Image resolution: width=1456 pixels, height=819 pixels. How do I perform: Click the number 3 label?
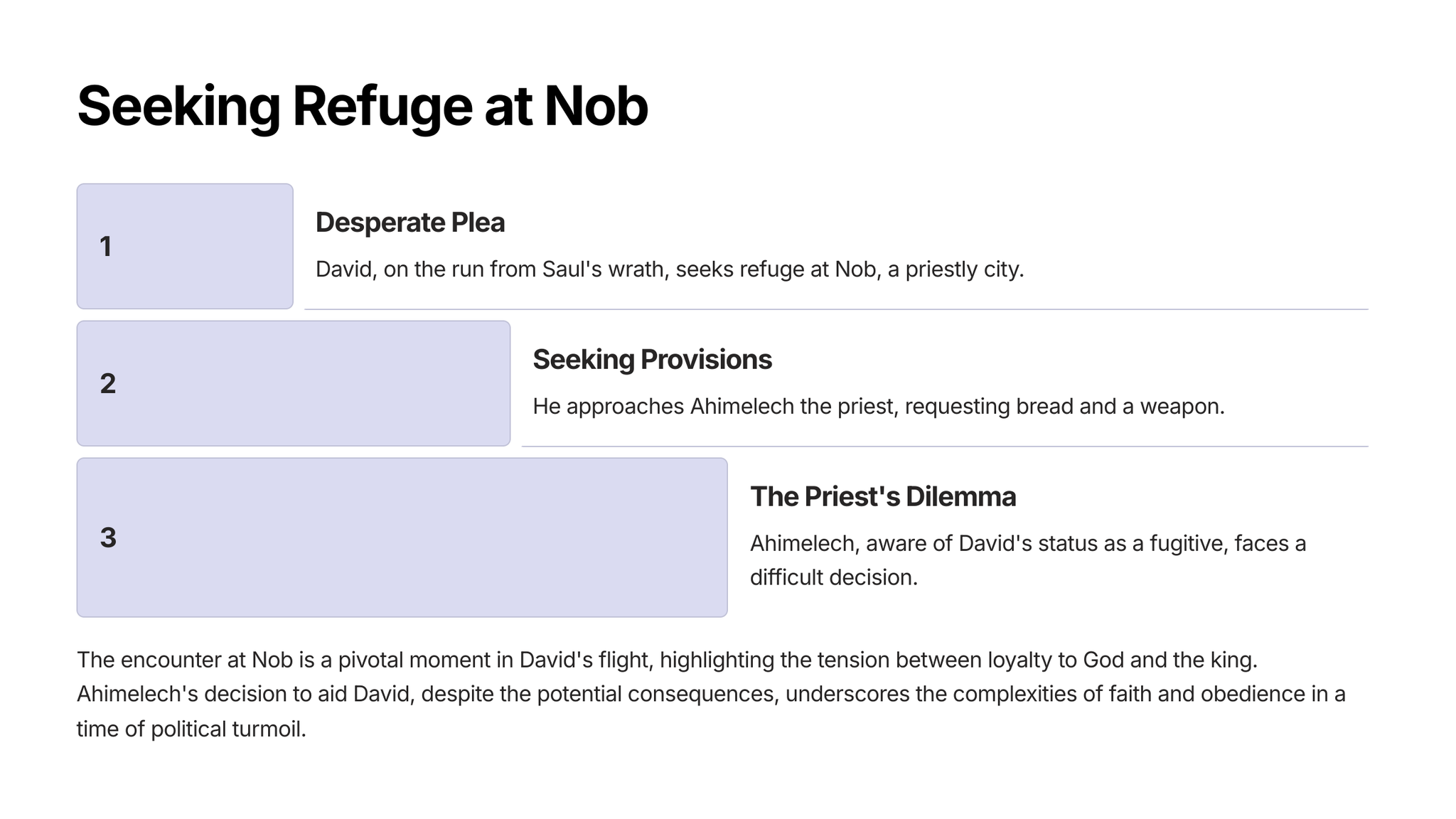[x=108, y=538]
